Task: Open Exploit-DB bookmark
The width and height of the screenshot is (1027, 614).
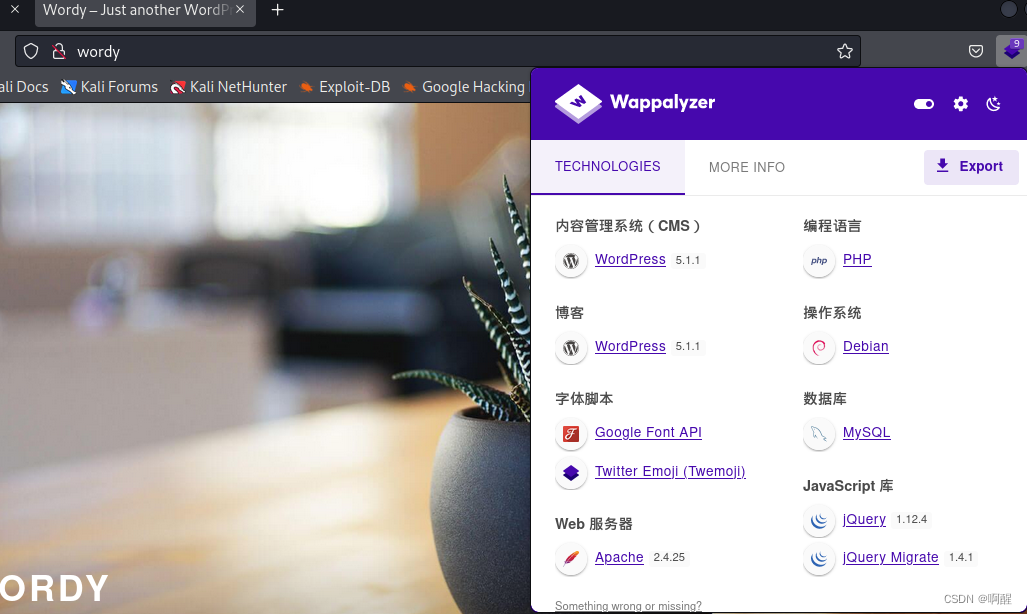Action: coord(345,86)
